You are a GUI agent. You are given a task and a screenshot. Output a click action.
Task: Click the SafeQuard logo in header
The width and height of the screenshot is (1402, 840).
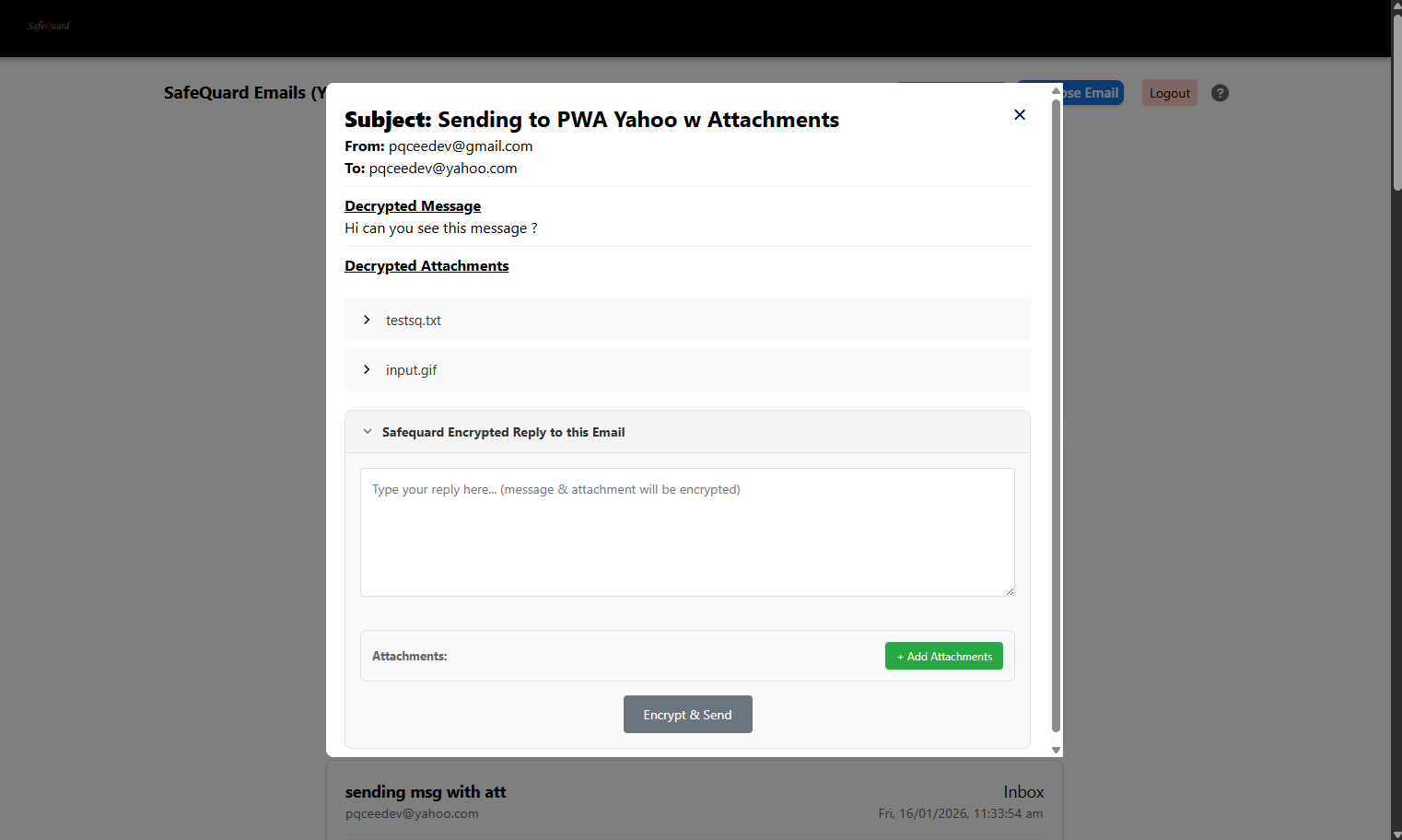(x=49, y=26)
